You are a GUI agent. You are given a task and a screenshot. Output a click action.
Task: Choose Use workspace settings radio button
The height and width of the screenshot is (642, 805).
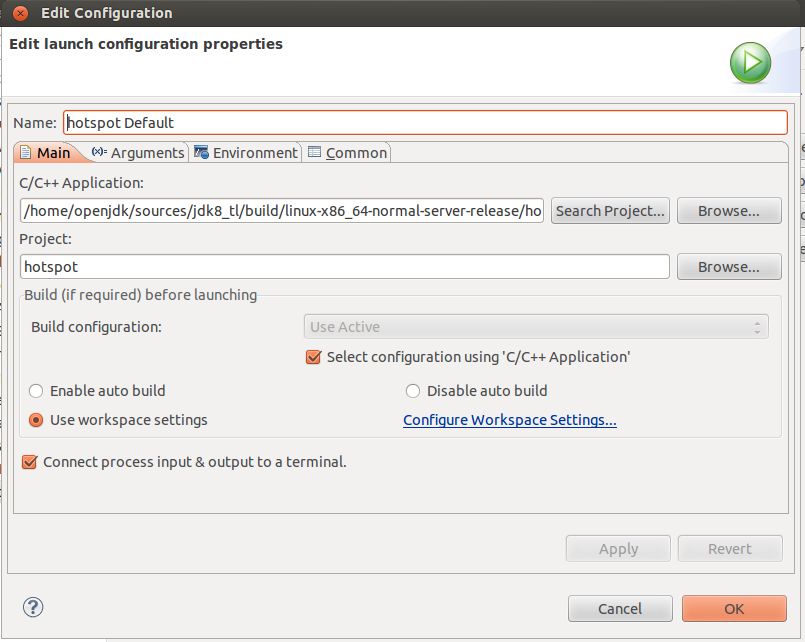[36, 420]
